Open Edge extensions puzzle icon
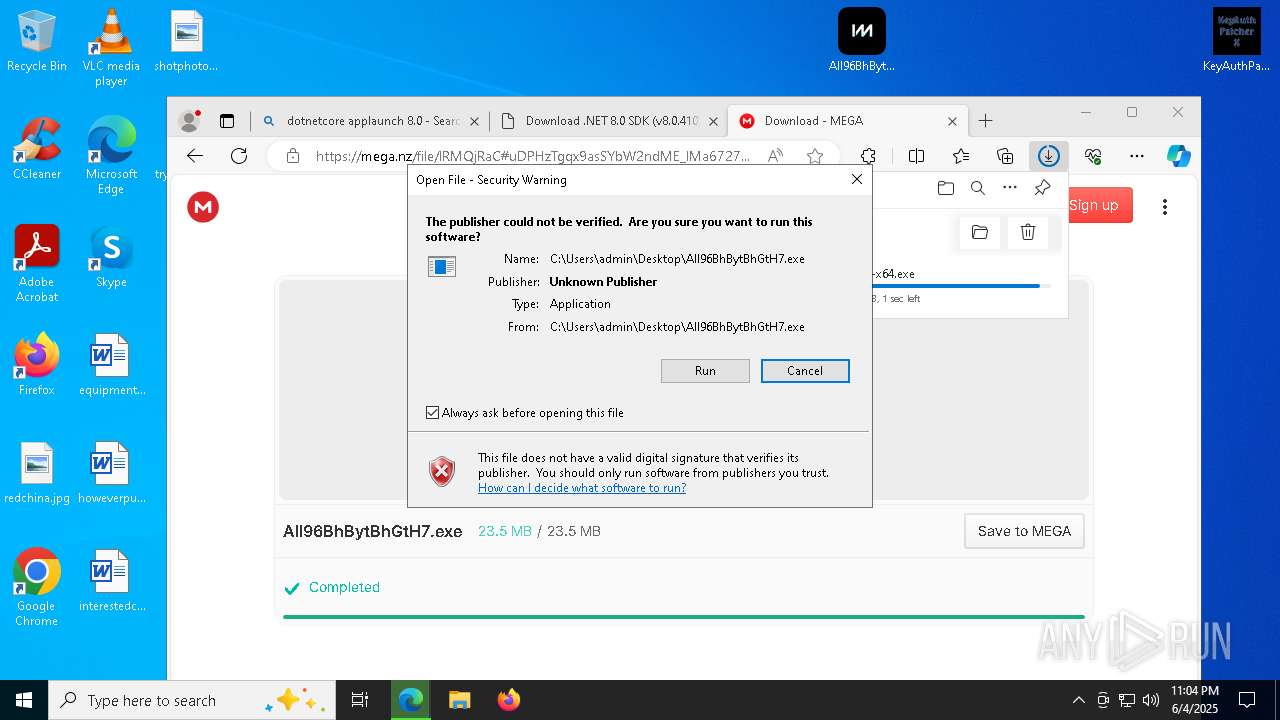This screenshot has height=720, width=1280. coord(868,156)
